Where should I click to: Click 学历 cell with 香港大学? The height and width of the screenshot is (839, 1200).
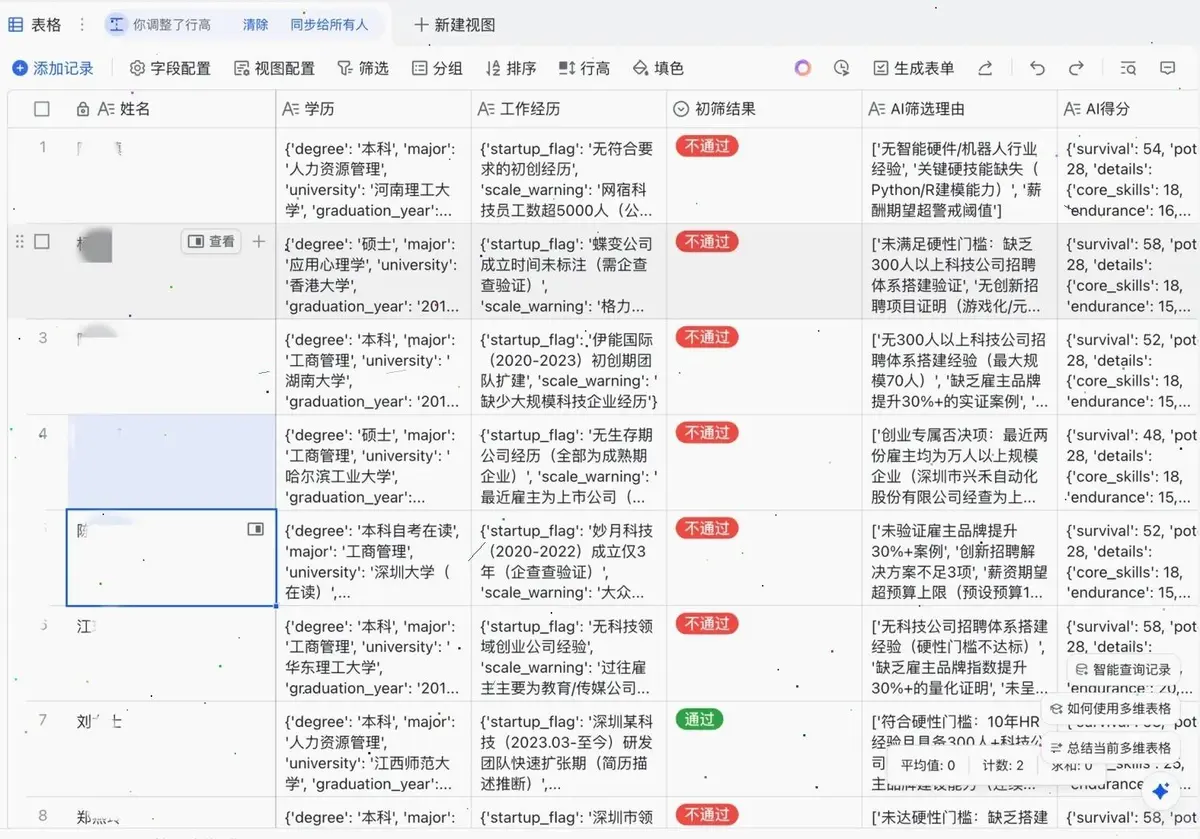374,271
